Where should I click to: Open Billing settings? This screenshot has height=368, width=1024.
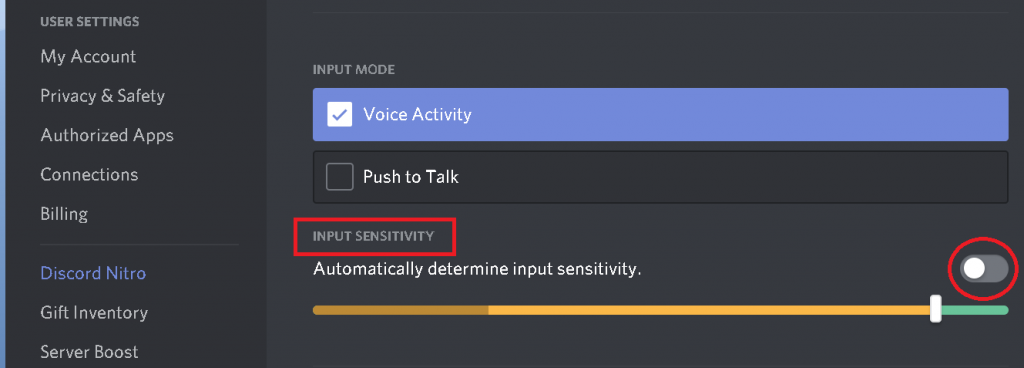[x=64, y=214]
